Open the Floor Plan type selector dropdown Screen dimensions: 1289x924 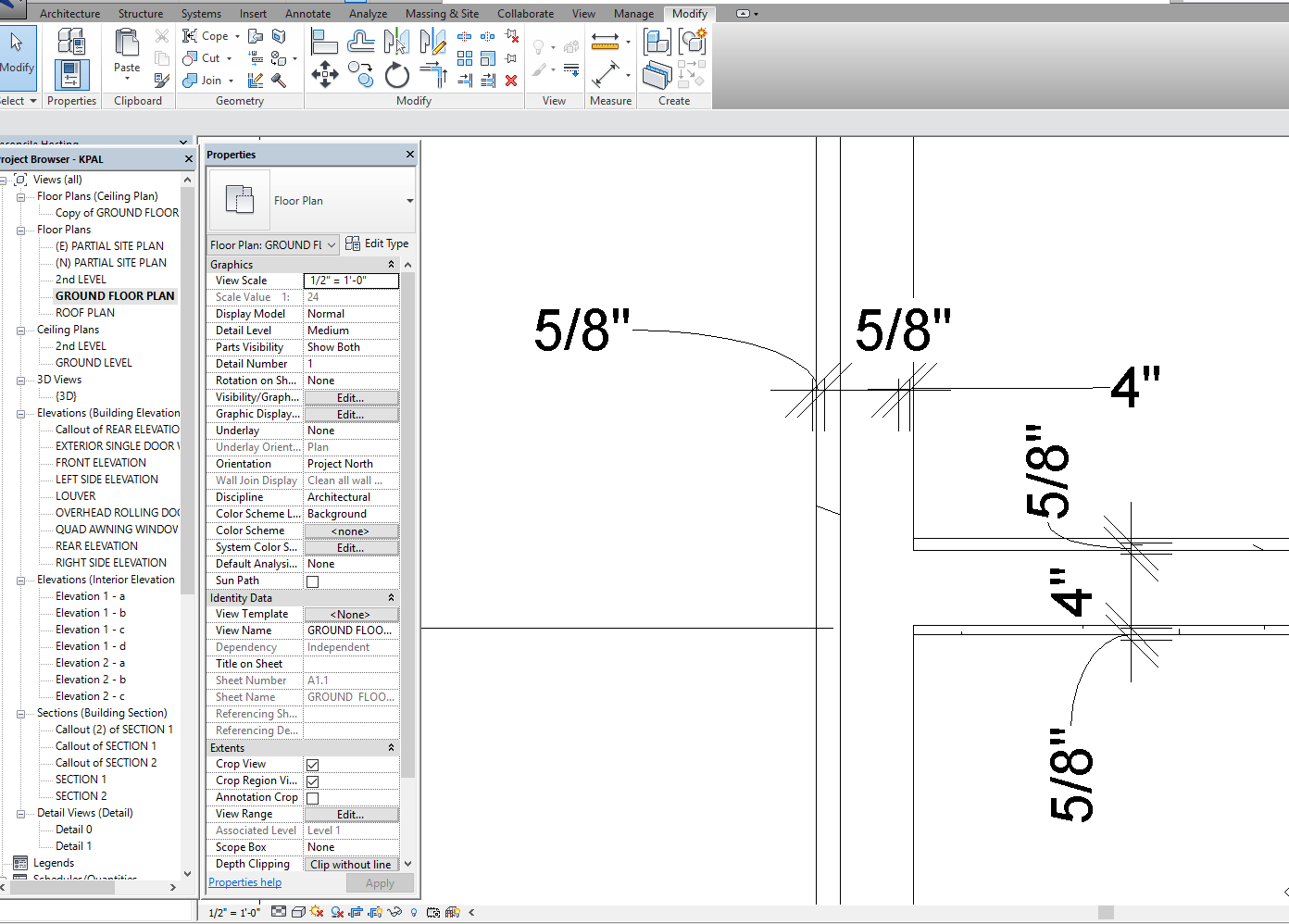(409, 201)
